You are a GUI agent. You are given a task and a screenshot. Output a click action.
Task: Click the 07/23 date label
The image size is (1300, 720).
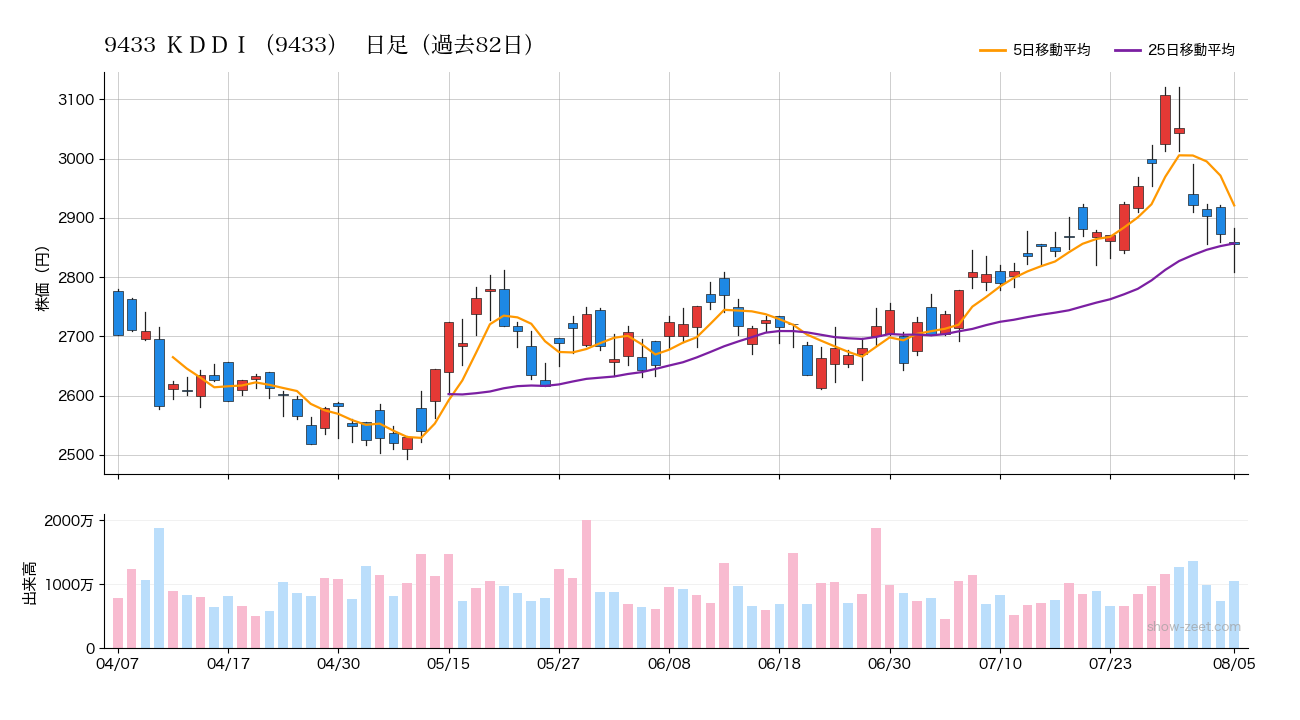(x=1110, y=663)
